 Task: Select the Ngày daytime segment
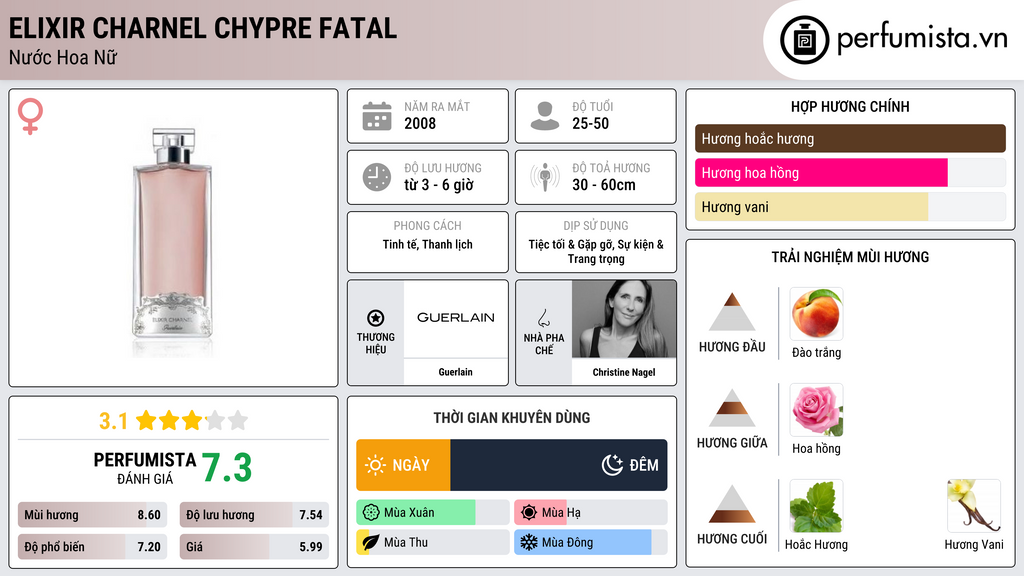coord(403,465)
